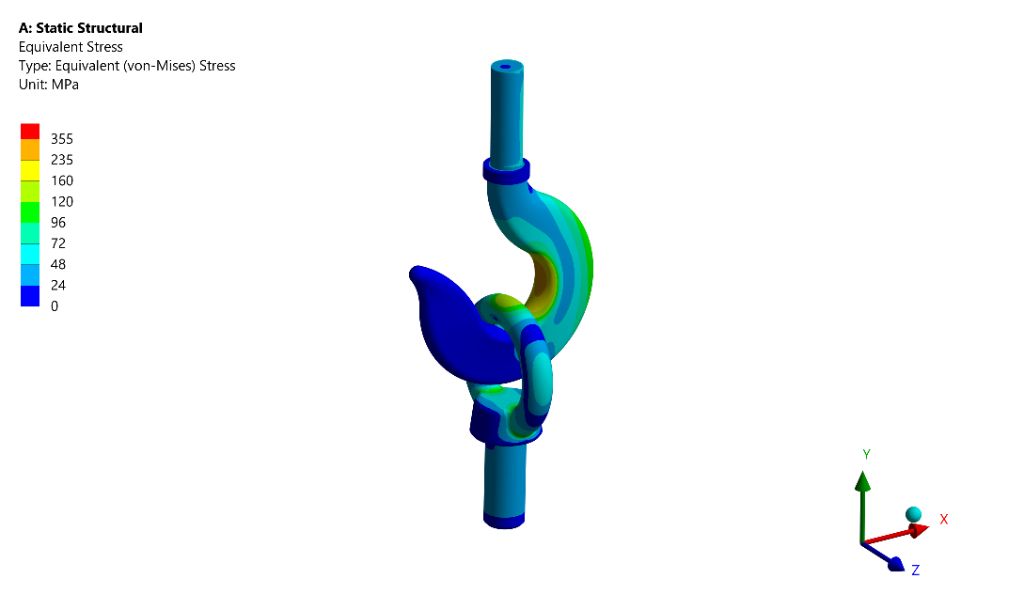The width and height of the screenshot is (1024, 610).
Task: Click the bright green legend color band
Action: [30, 213]
